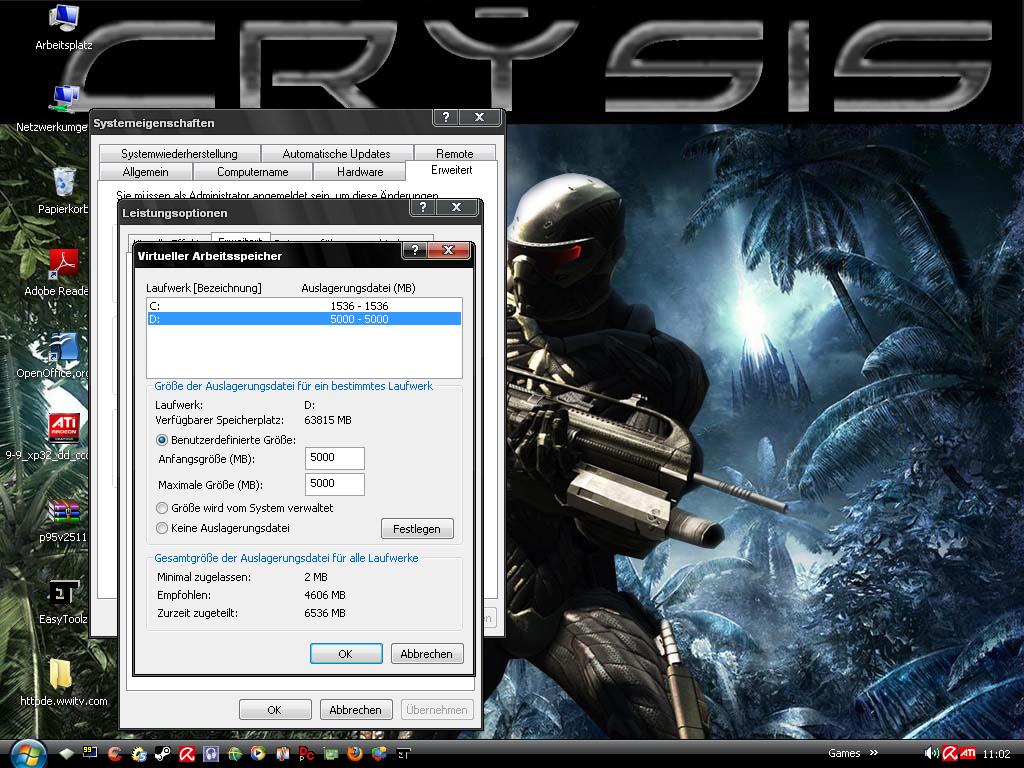
Task: Open Windows Media Player from quick launch
Action: coord(259,754)
